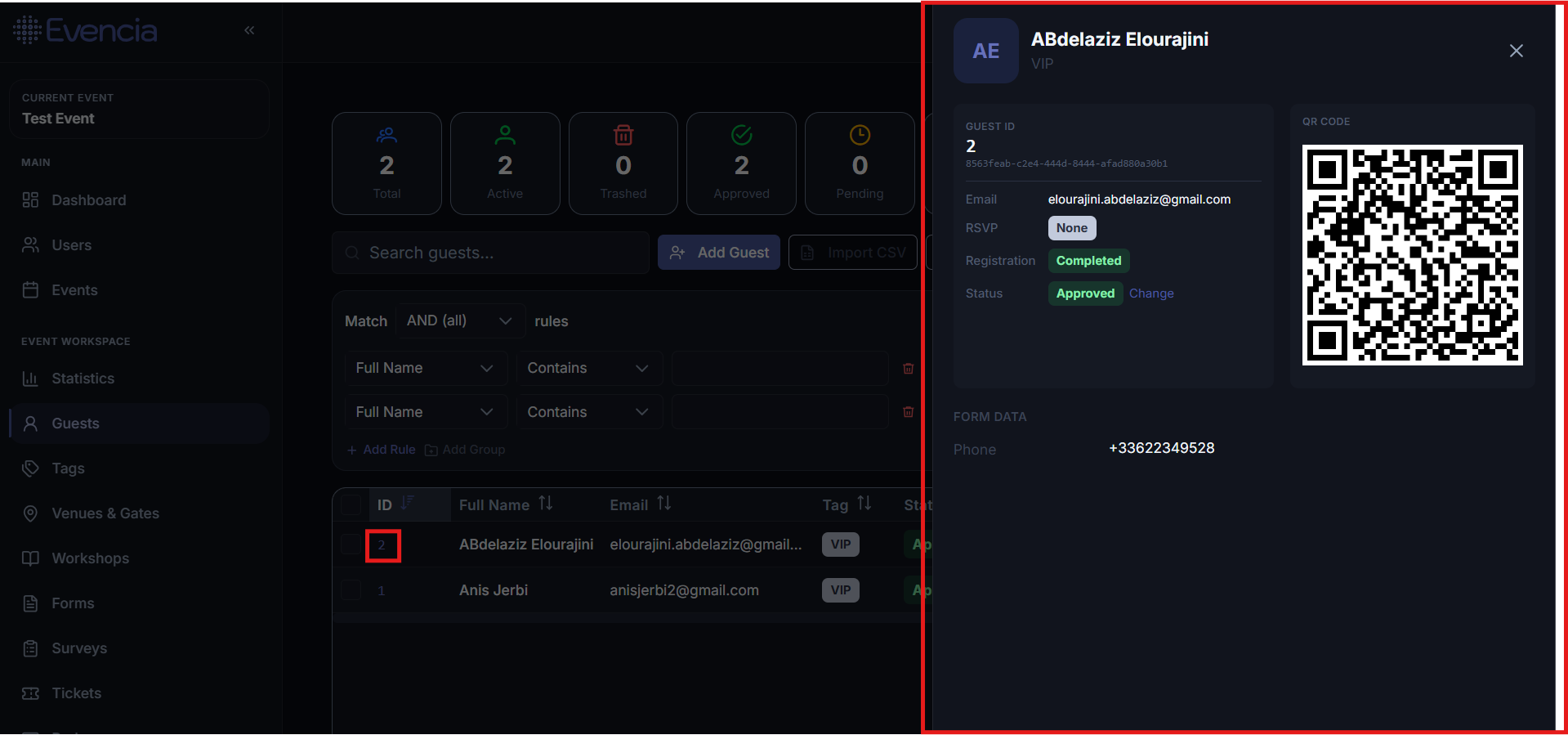Focus the Search guests field
Screen dimensions: 1568x735
coord(490,253)
